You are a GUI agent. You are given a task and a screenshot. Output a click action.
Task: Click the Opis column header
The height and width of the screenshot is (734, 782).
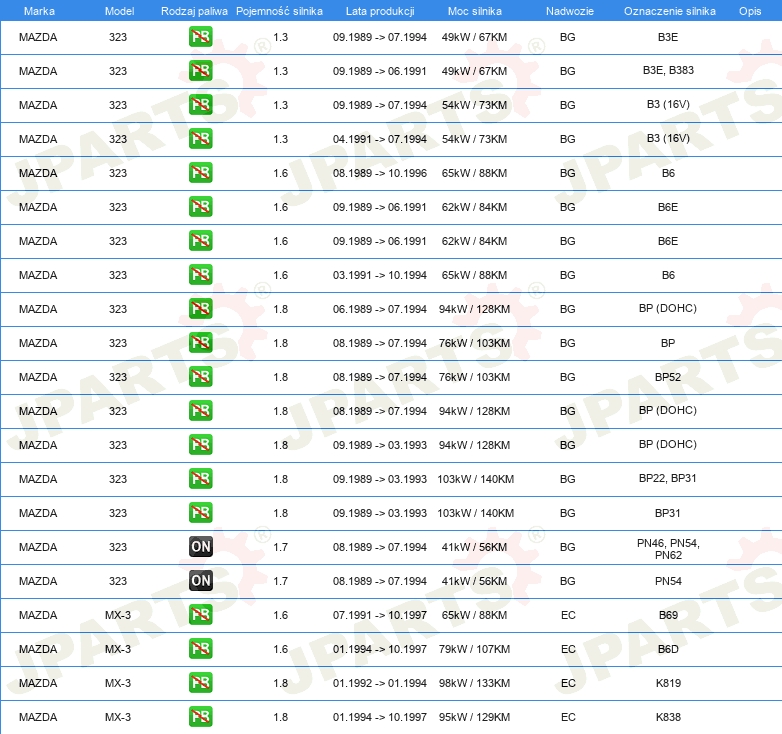click(750, 11)
